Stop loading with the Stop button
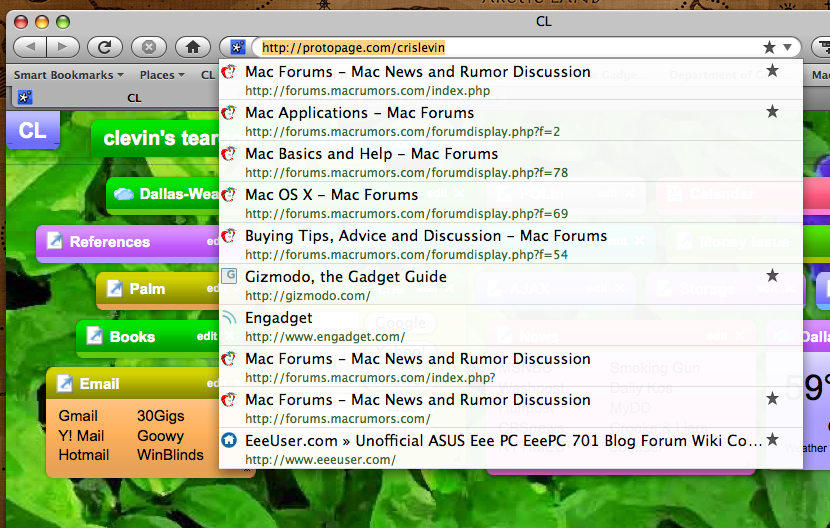Screen dimensions: 830x528 tap(149, 47)
